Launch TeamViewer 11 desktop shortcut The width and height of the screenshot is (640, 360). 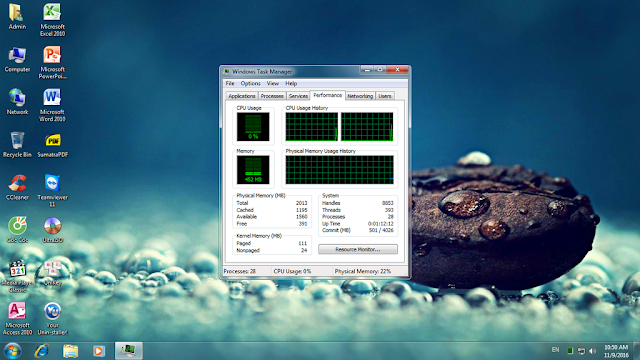coord(52,191)
